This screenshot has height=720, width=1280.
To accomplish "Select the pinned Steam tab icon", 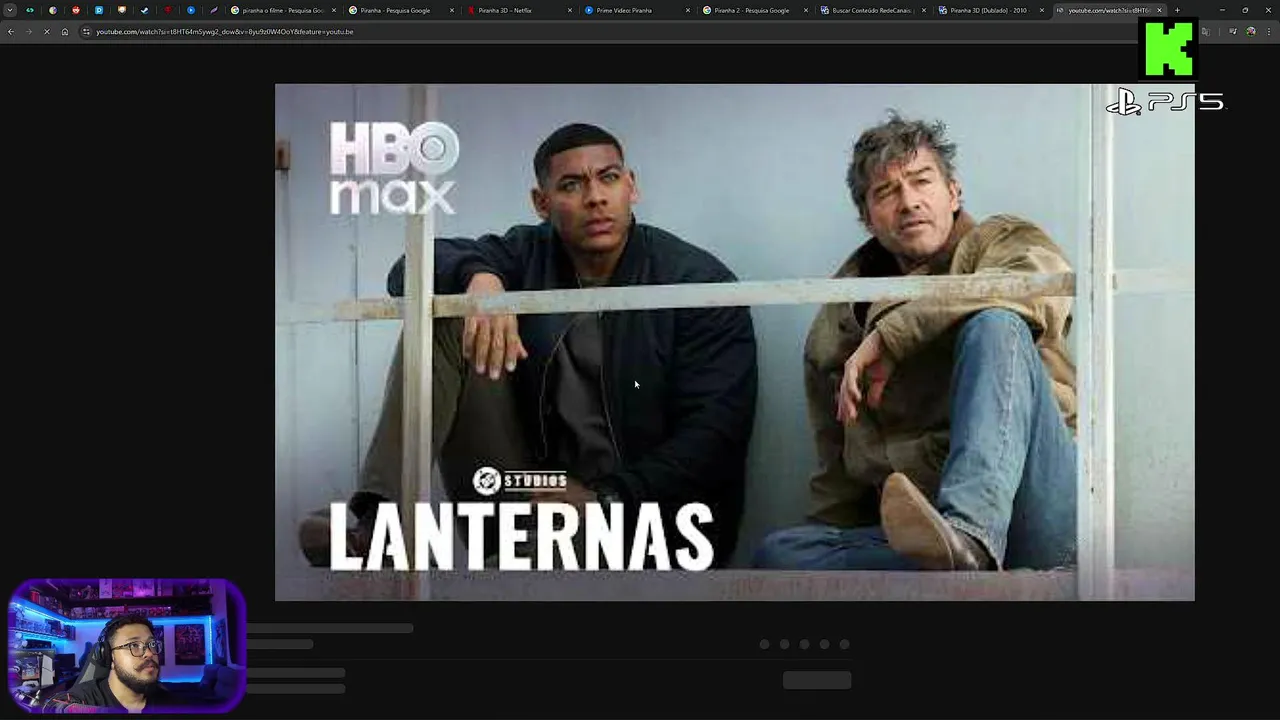I will tap(144, 10).
